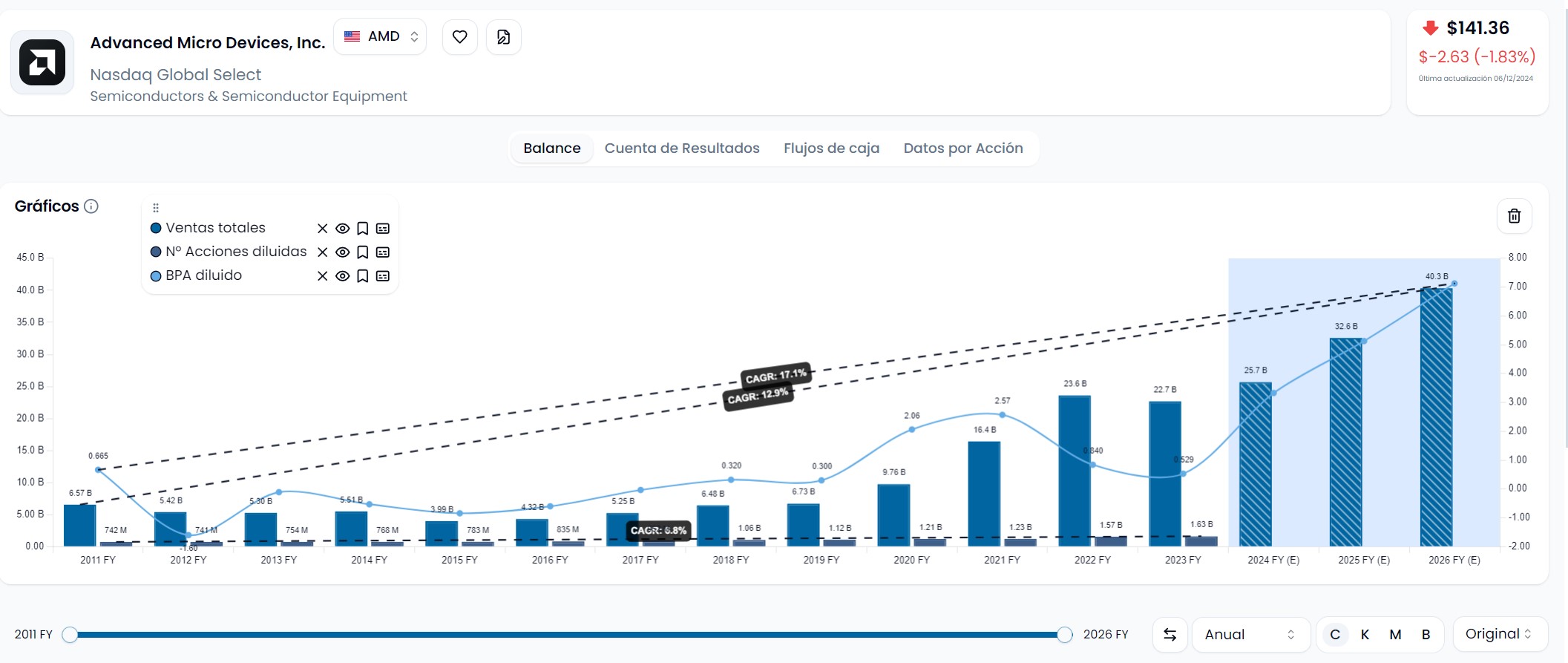1568x663 pixels.
Task: Delete chart using the trash icon
Action: (x=1515, y=216)
